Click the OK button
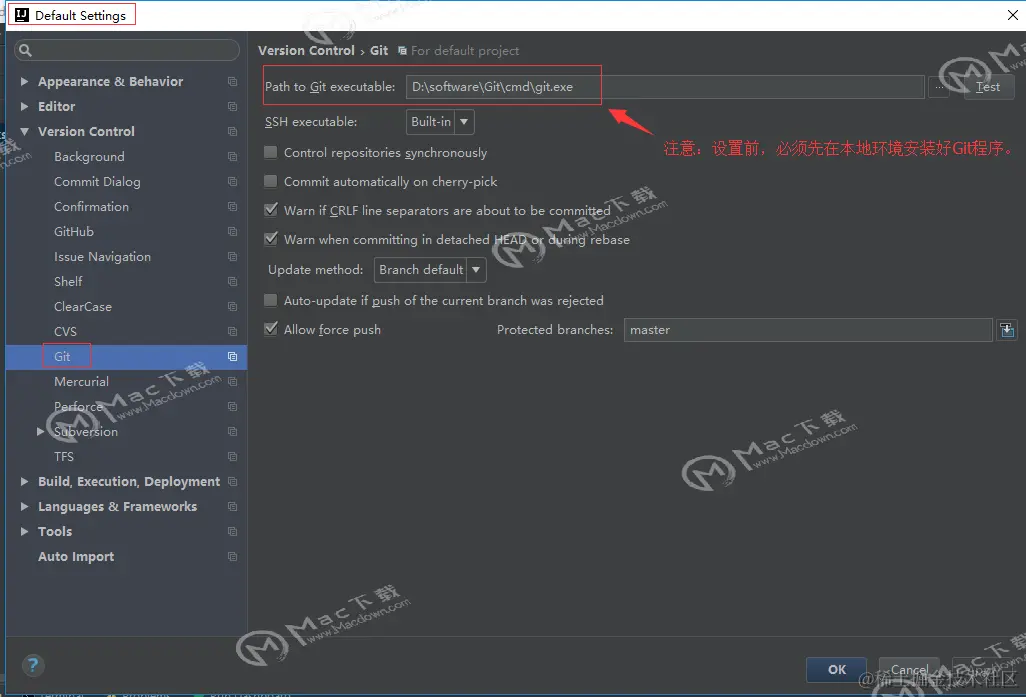The height and width of the screenshot is (697, 1026). click(x=836, y=670)
